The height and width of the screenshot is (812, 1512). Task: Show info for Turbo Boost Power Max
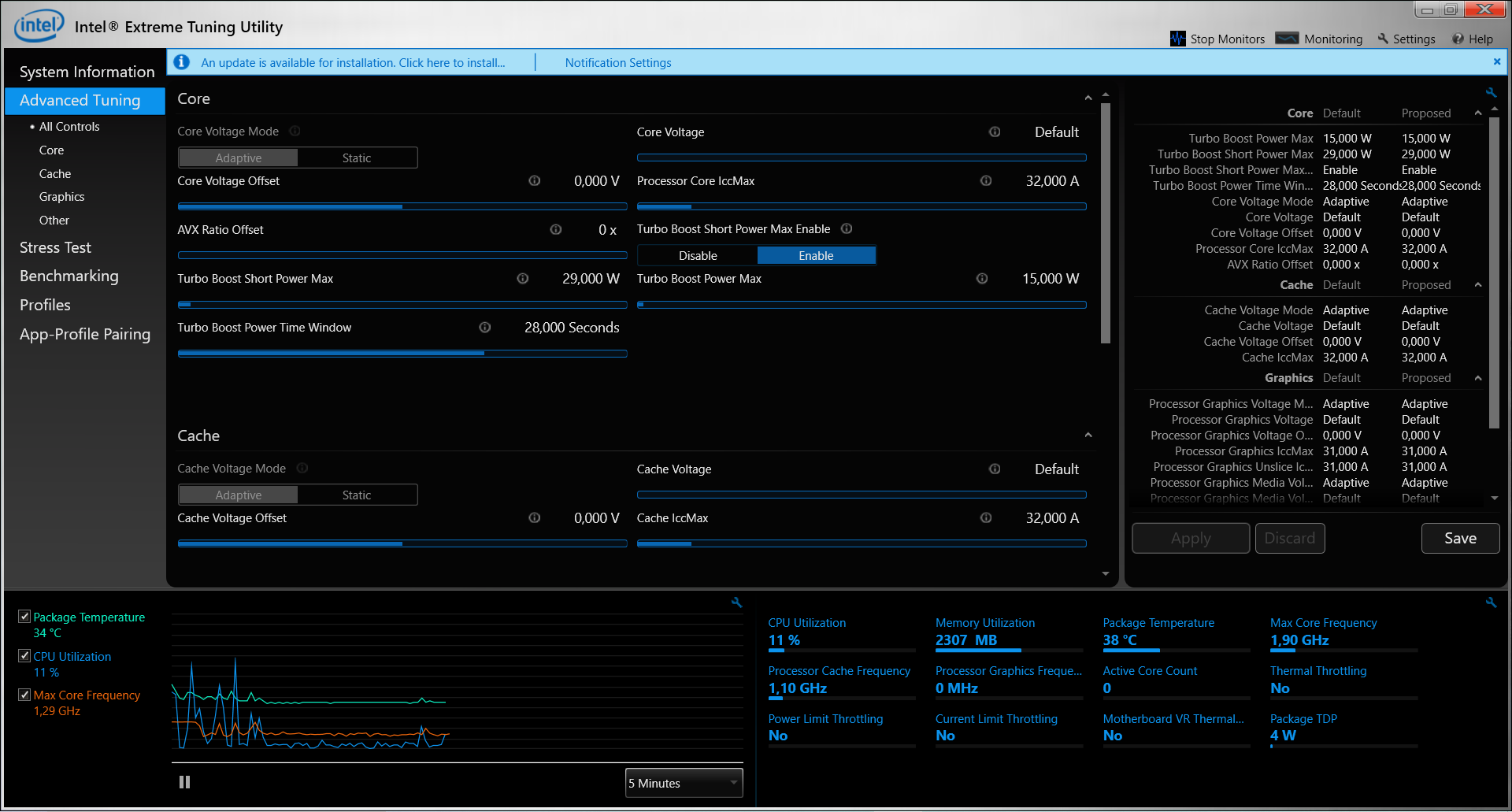click(982, 278)
